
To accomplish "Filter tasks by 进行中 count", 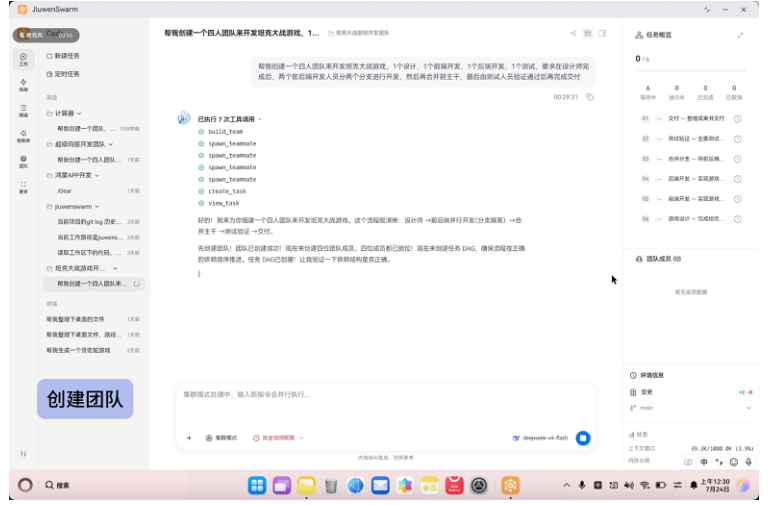I will pyautogui.click(x=677, y=92).
